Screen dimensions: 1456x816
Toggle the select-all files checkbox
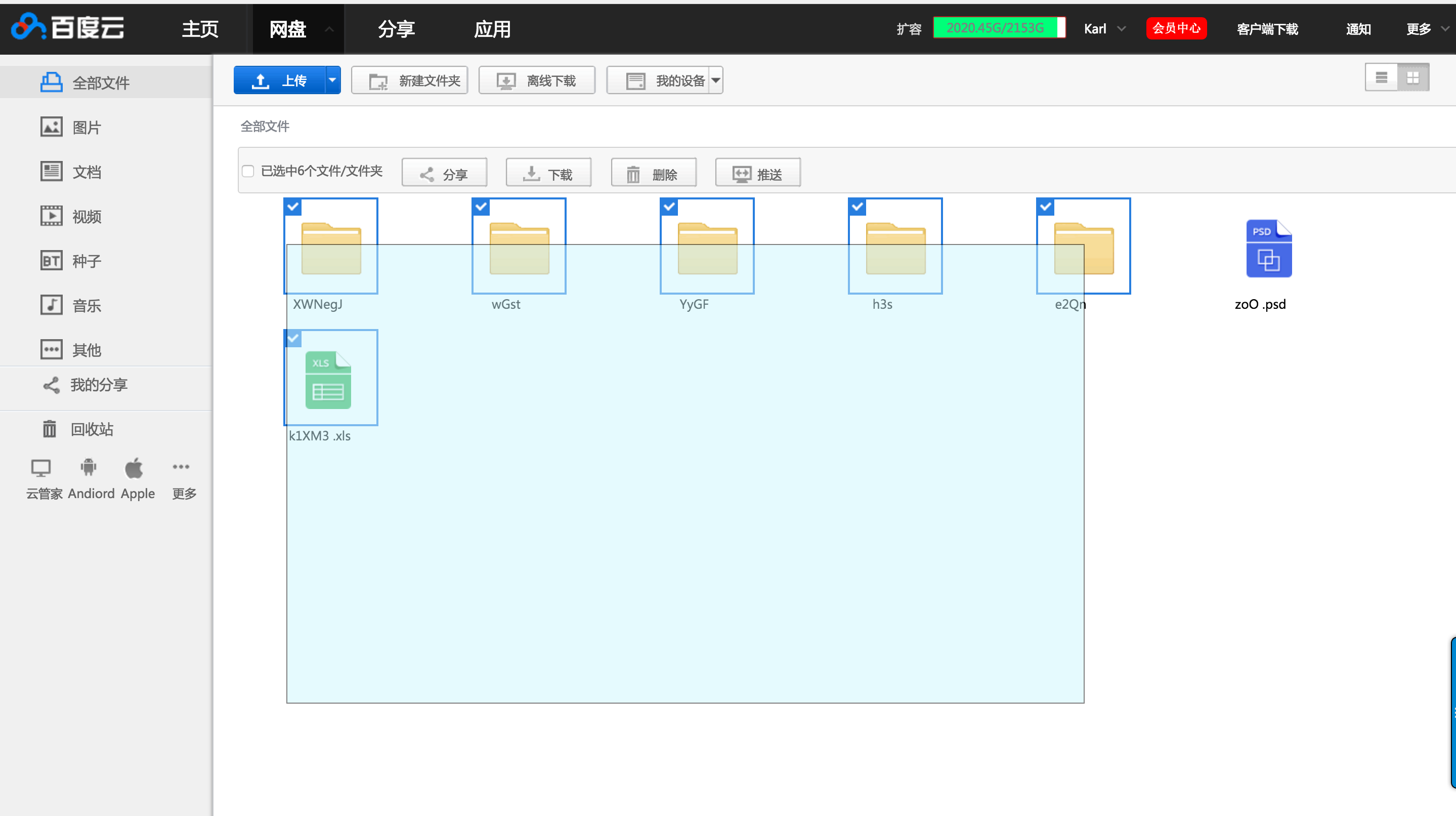click(247, 171)
